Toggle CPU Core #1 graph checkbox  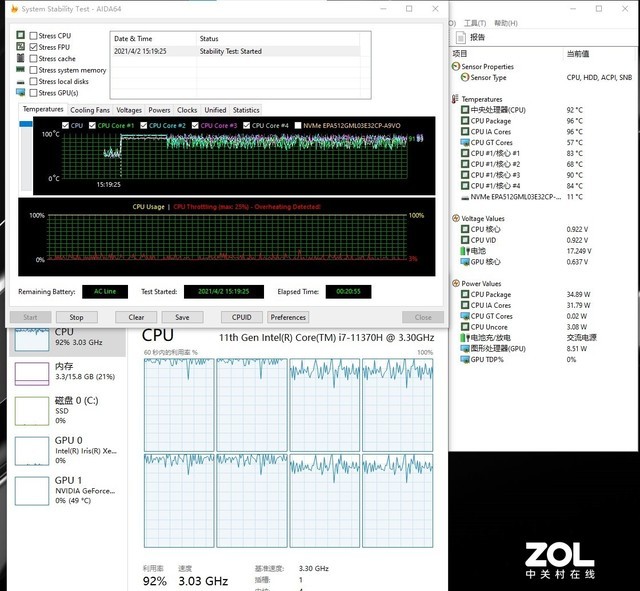92,125
